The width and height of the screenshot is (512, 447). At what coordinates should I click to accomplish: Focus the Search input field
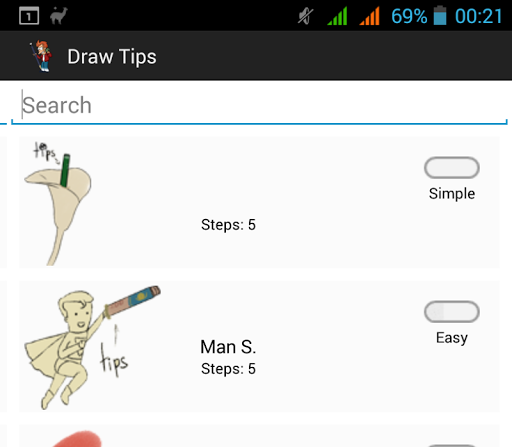(x=259, y=106)
